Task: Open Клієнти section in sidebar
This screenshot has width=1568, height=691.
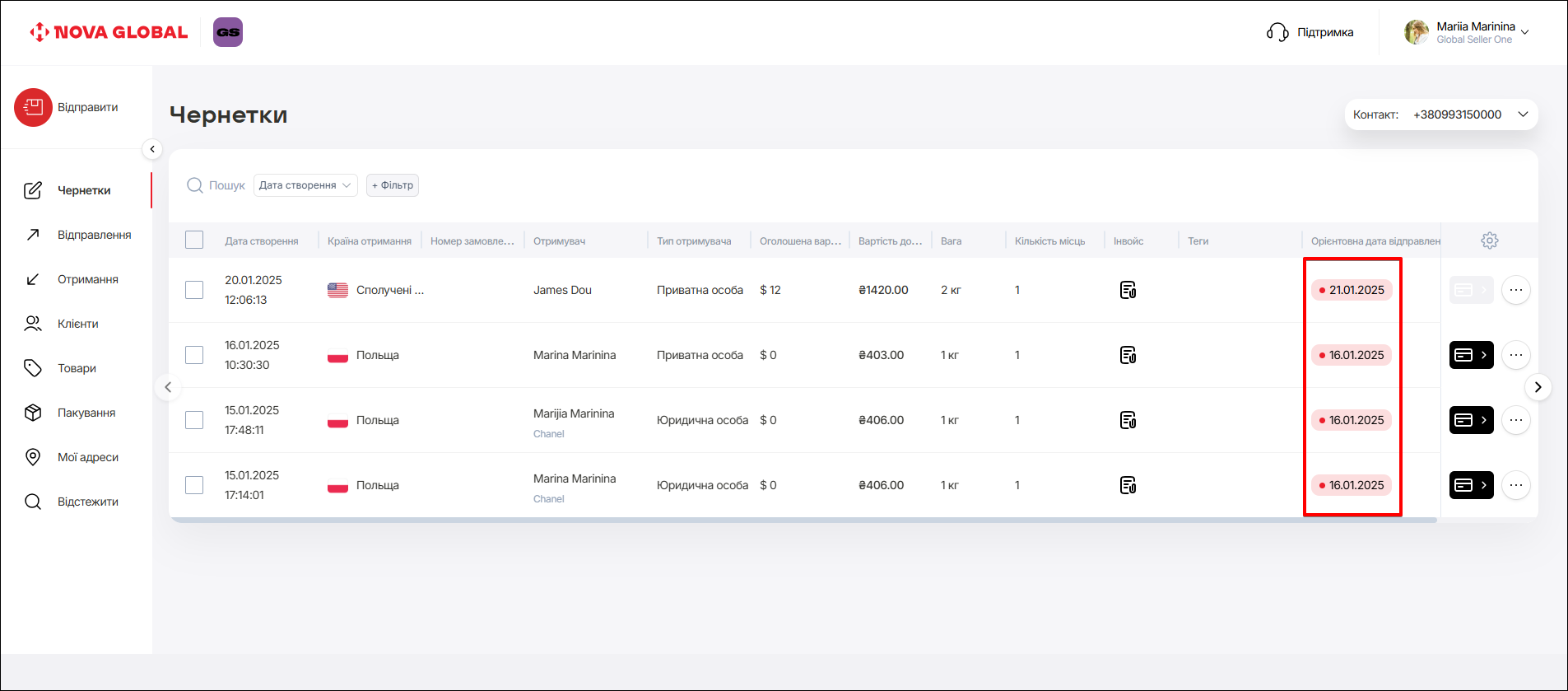Action: [x=77, y=324]
